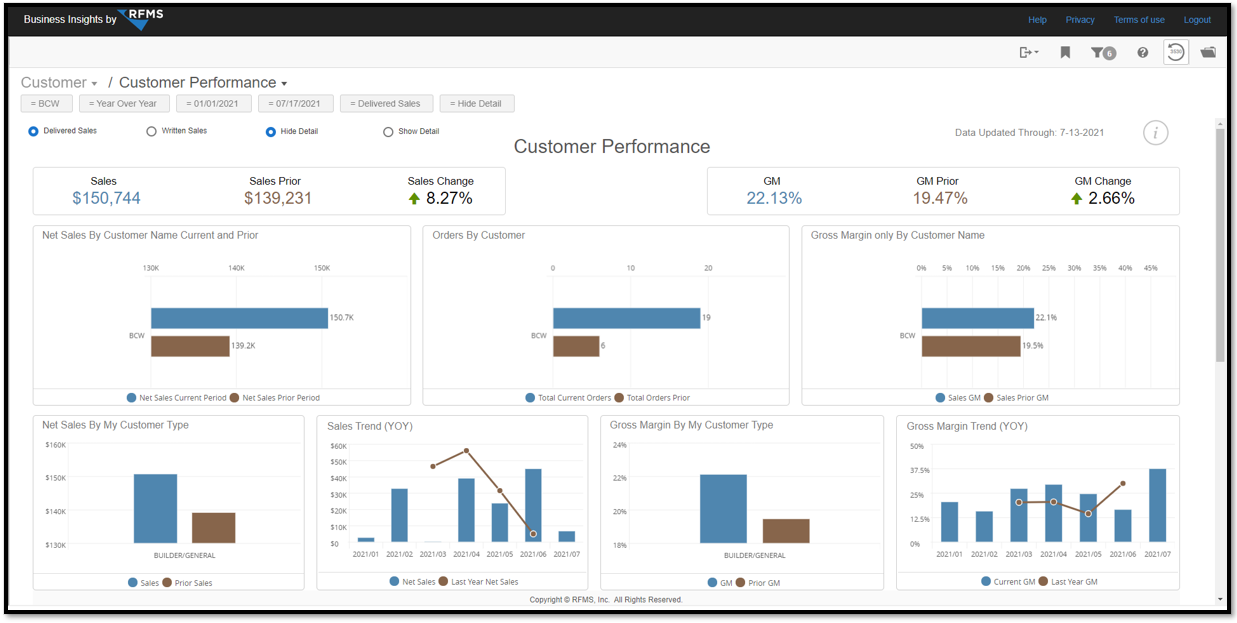Click the bookmark icon in the toolbar

click(x=1065, y=52)
